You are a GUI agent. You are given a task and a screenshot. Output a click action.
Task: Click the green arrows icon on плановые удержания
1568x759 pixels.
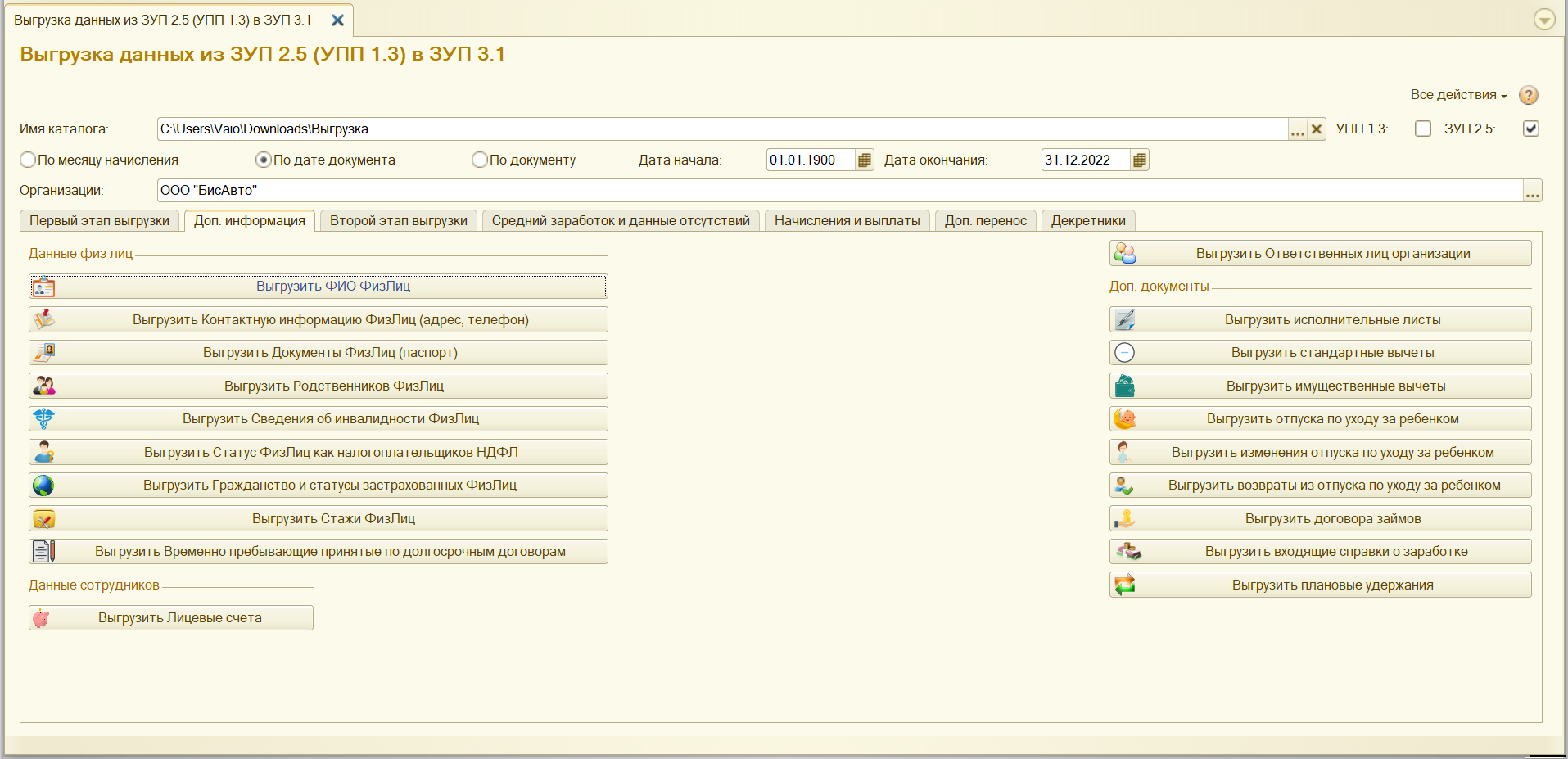click(x=1125, y=585)
